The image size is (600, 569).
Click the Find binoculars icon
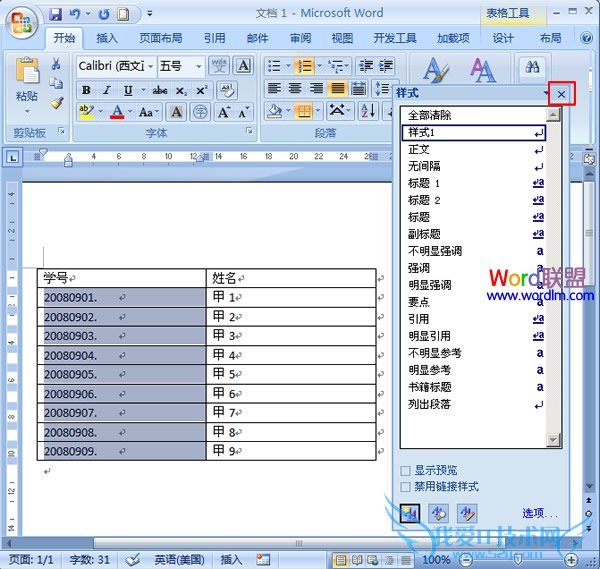point(532,67)
